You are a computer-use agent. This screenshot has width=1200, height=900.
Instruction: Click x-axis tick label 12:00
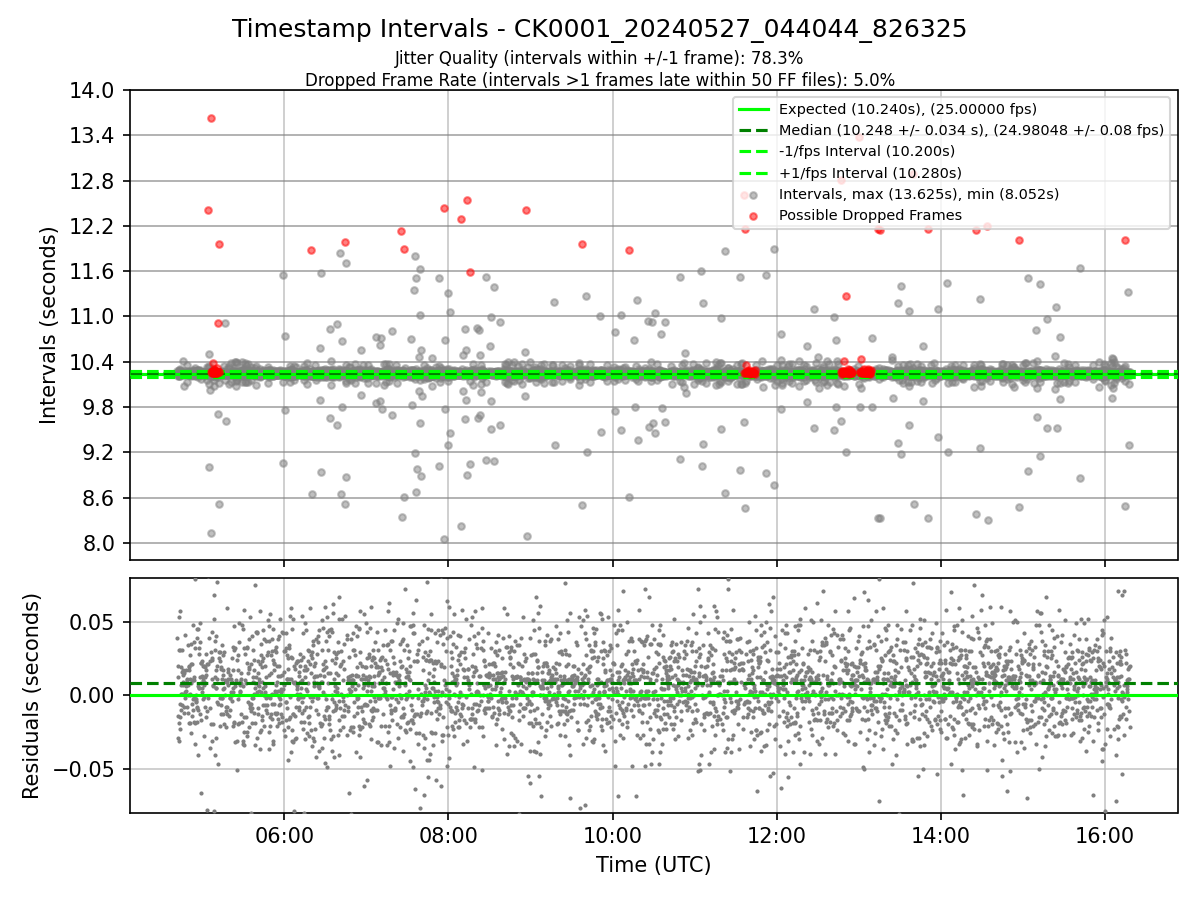776,833
